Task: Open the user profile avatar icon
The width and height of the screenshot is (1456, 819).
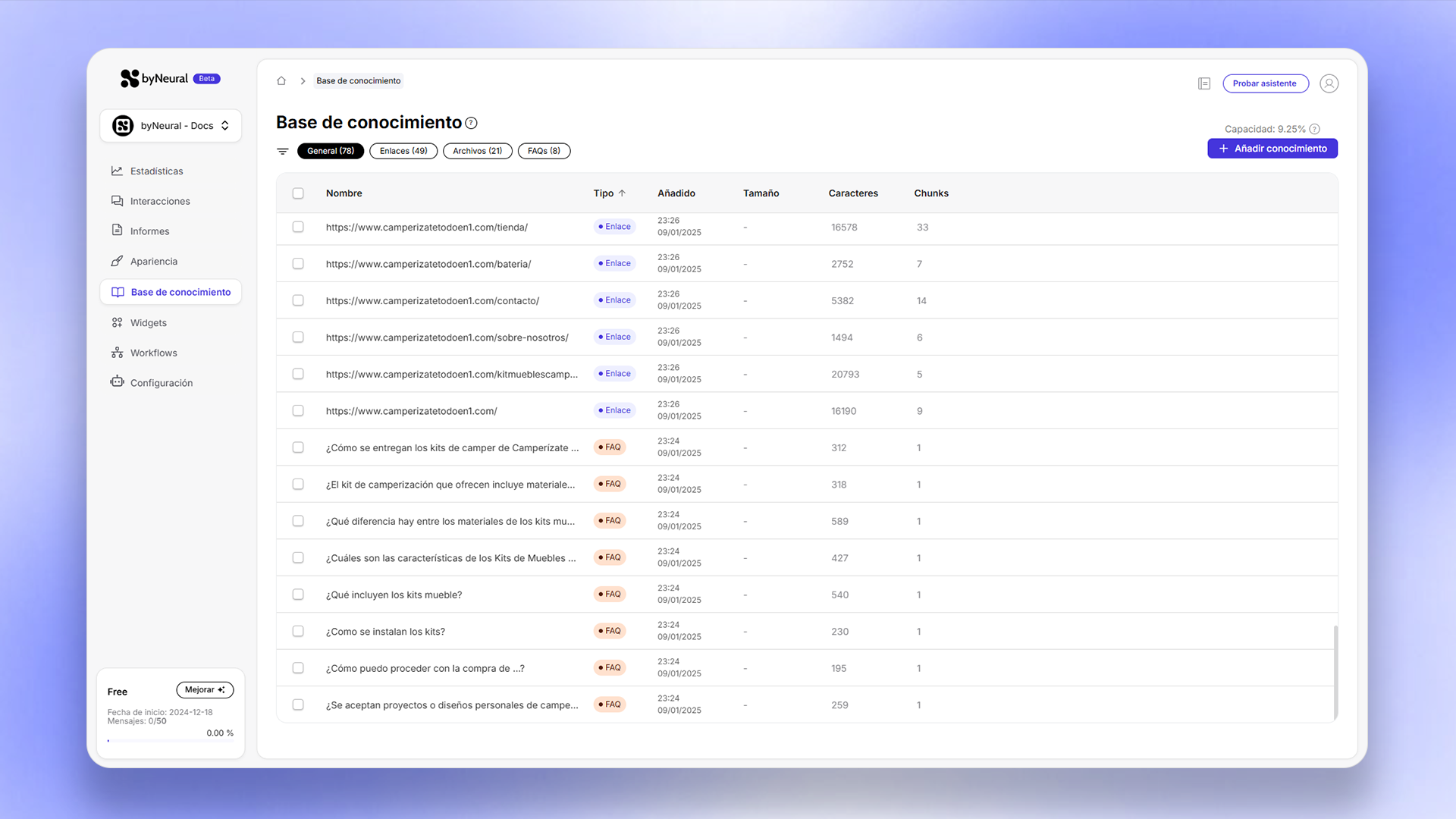Action: 1329,83
